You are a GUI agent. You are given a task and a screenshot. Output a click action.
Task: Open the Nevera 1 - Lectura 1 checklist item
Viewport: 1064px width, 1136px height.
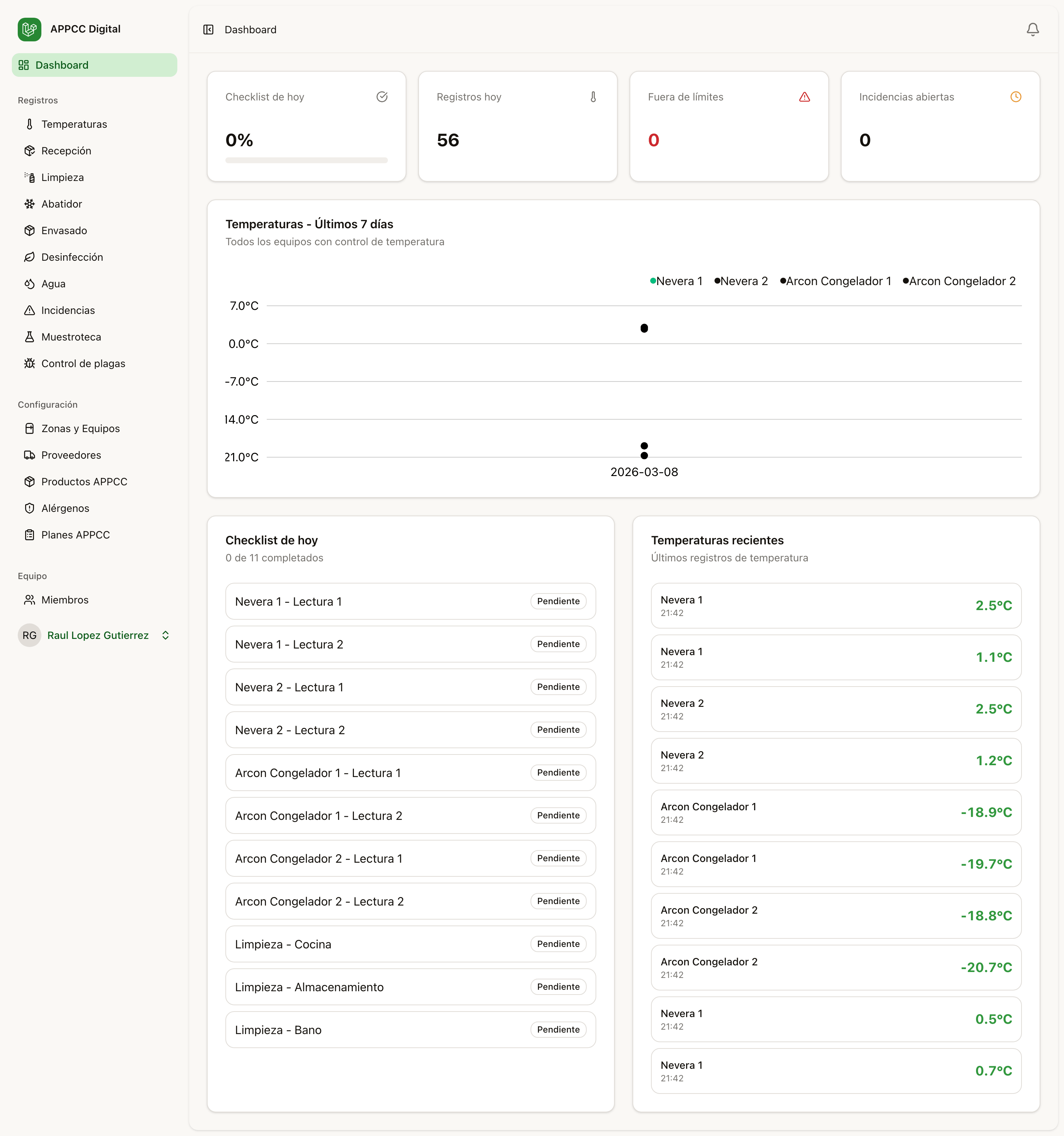pos(410,601)
